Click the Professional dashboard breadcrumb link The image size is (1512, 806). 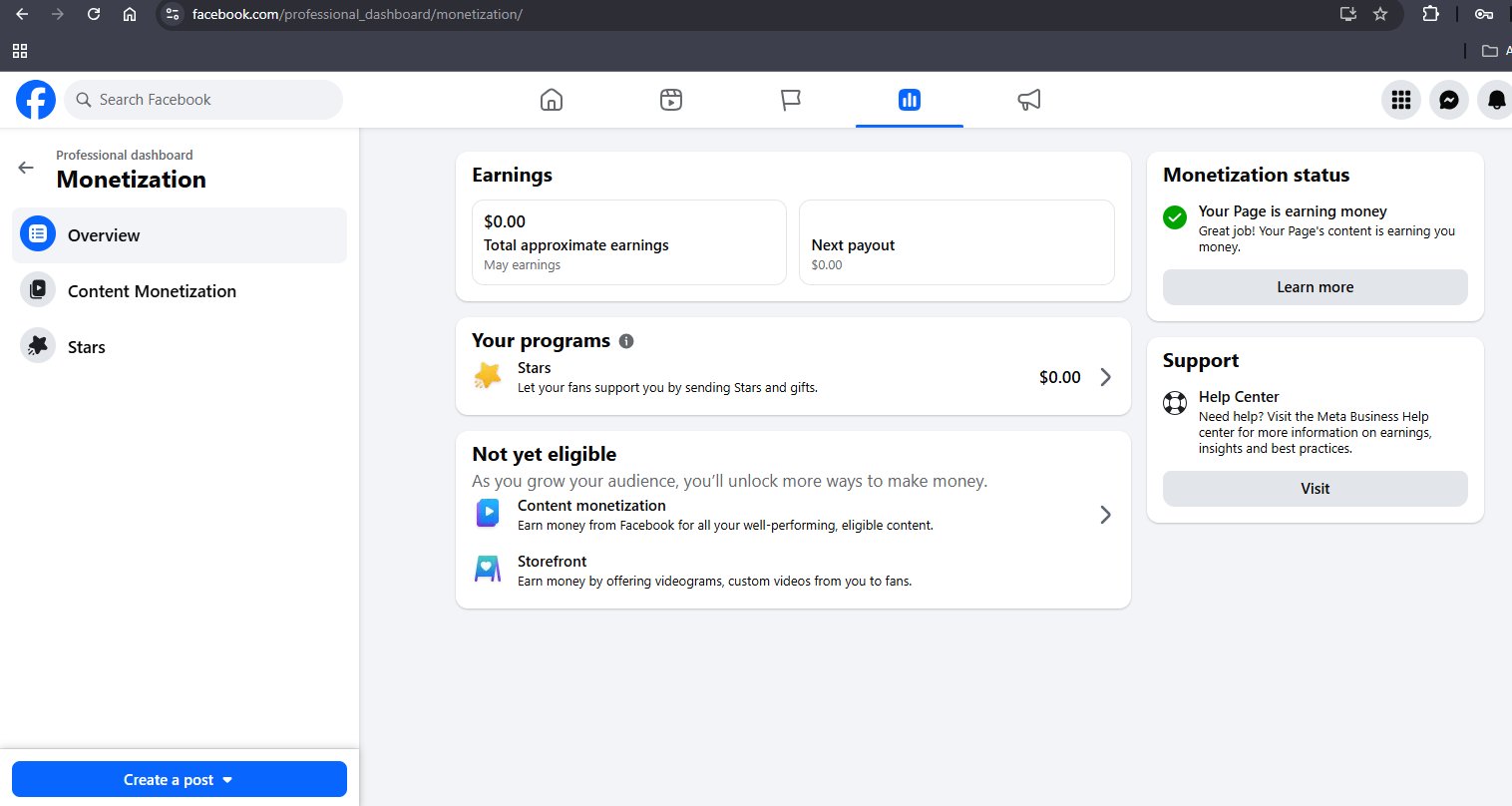(x=125, y=155)
